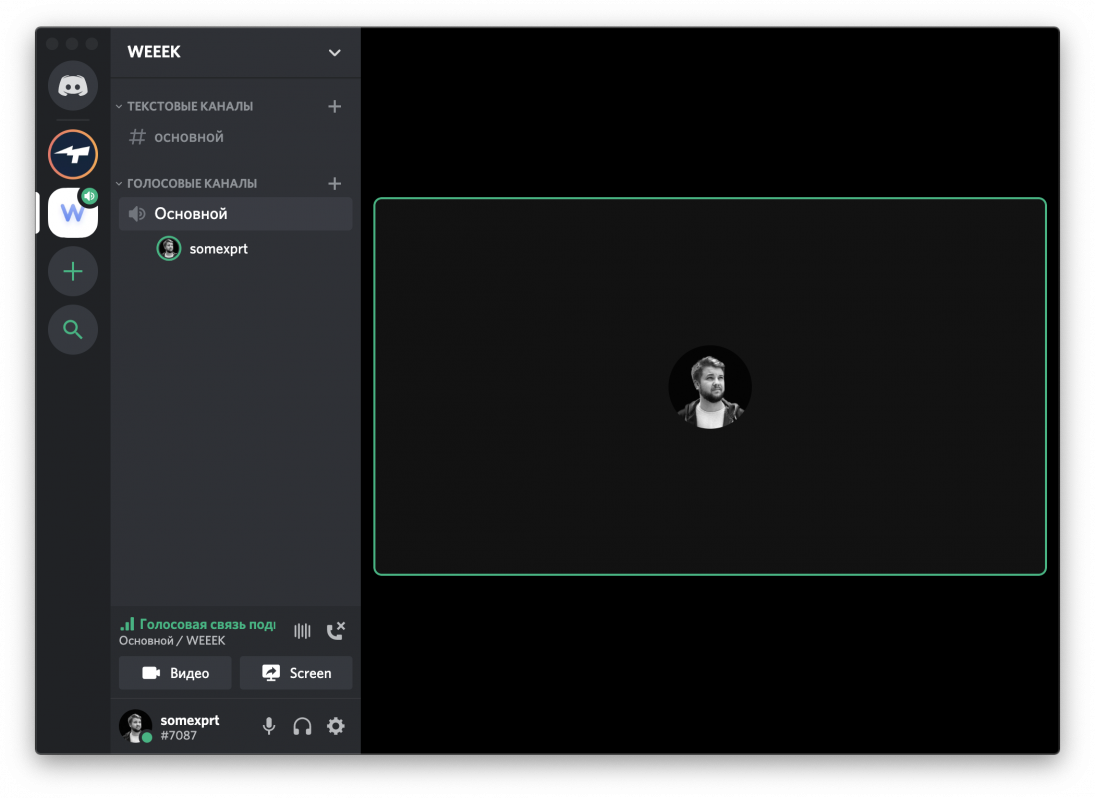Collapse the ГОЛОСОВЫЕ КАНАЛЫ category
Image resolution: width=1095 pixels, height=798 pixels.
pos(191,184)
